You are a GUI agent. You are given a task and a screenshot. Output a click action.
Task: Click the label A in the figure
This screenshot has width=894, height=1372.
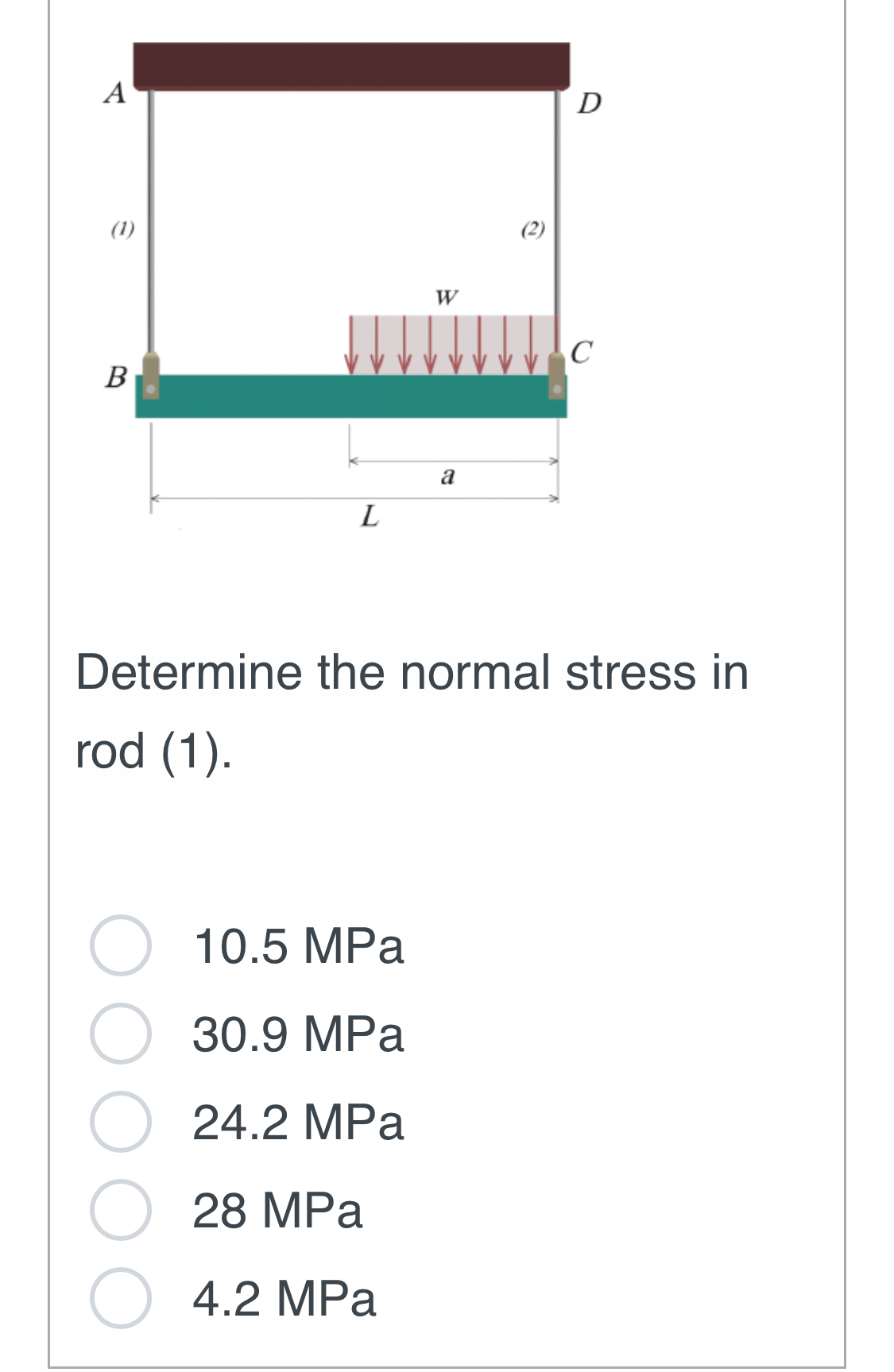pyautogui.click(x=115, y=94)
